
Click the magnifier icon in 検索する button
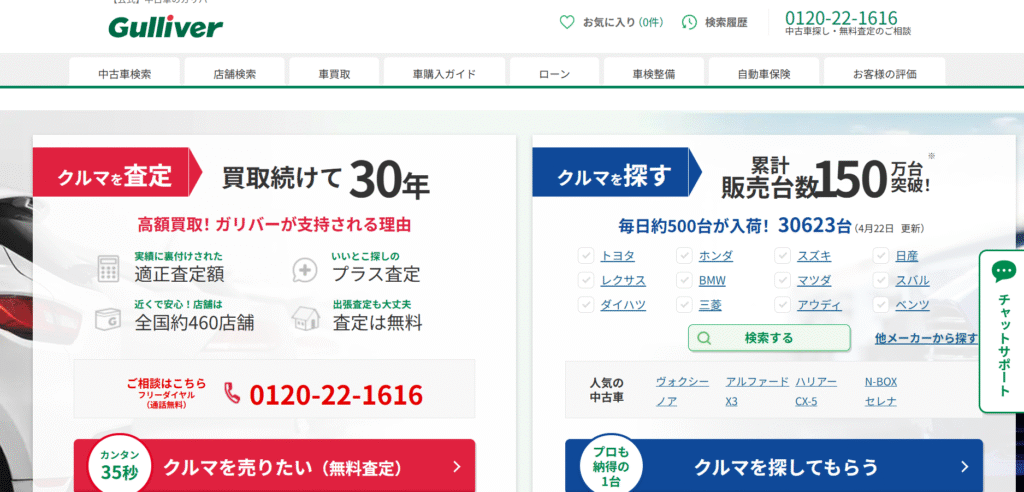point(704,338)
